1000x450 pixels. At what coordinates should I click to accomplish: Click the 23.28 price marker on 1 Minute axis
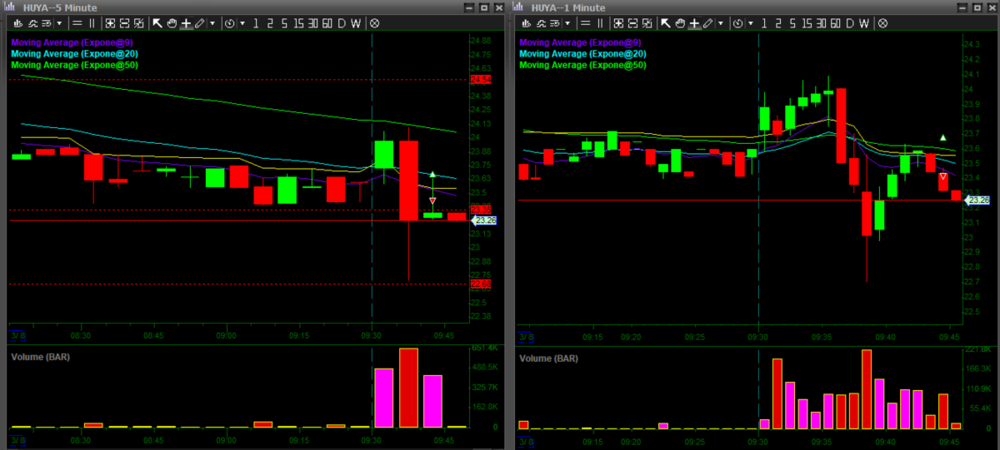click(978, 200)
